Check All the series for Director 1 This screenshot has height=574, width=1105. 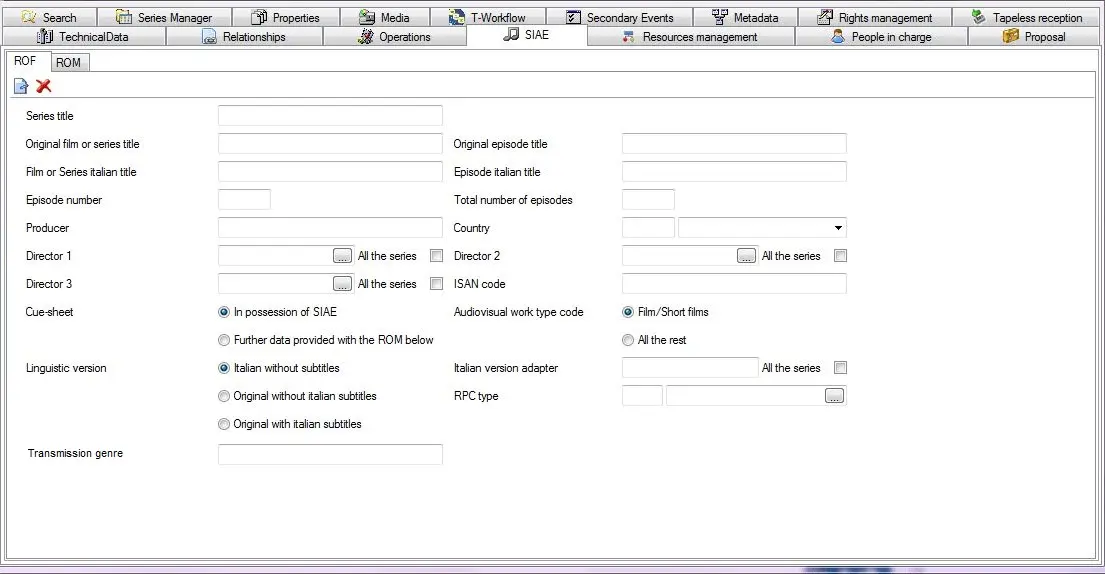tap(436, 256)
